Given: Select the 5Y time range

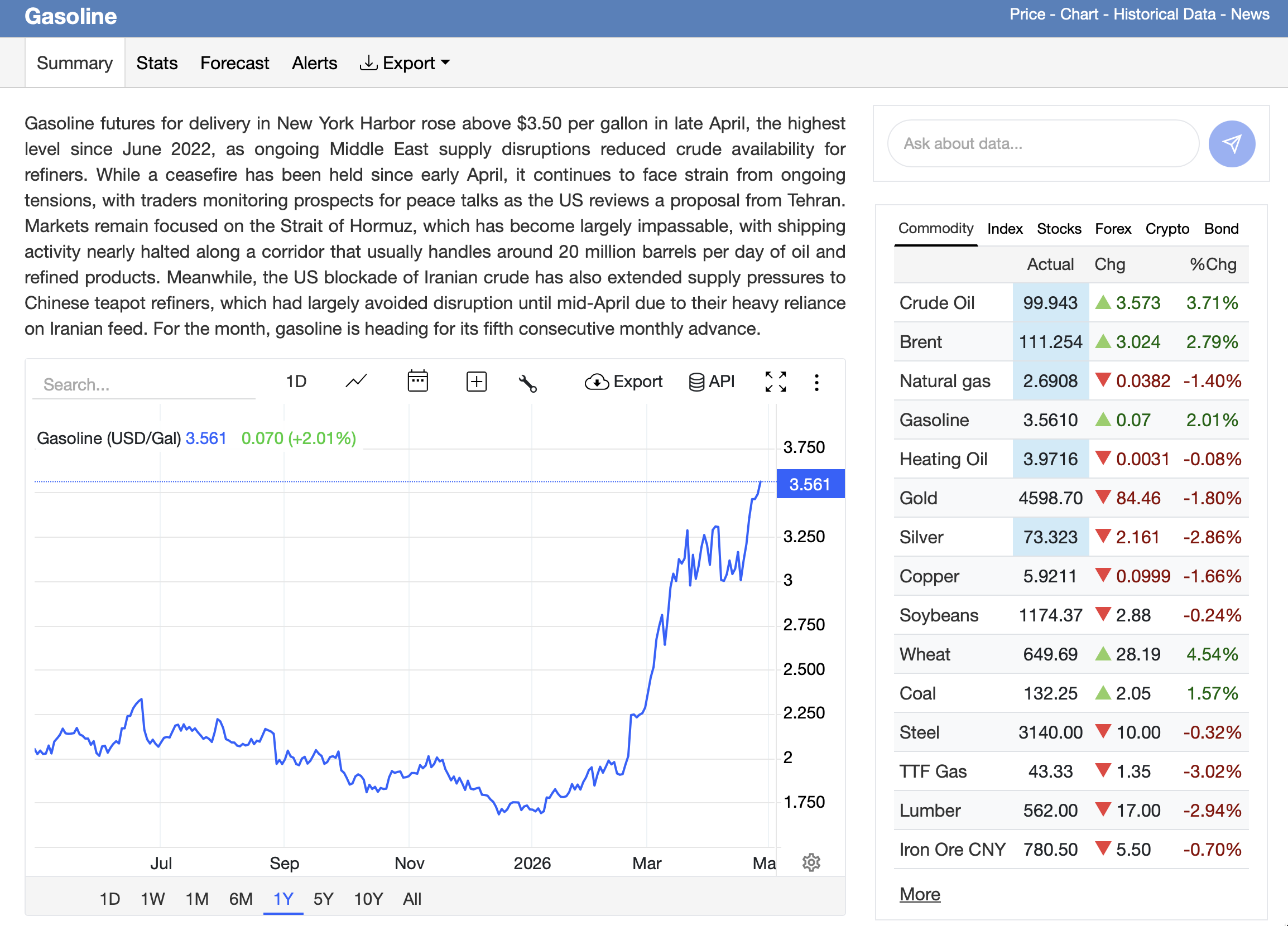Looking at the screenshot, I should click(x=323, y=899).
